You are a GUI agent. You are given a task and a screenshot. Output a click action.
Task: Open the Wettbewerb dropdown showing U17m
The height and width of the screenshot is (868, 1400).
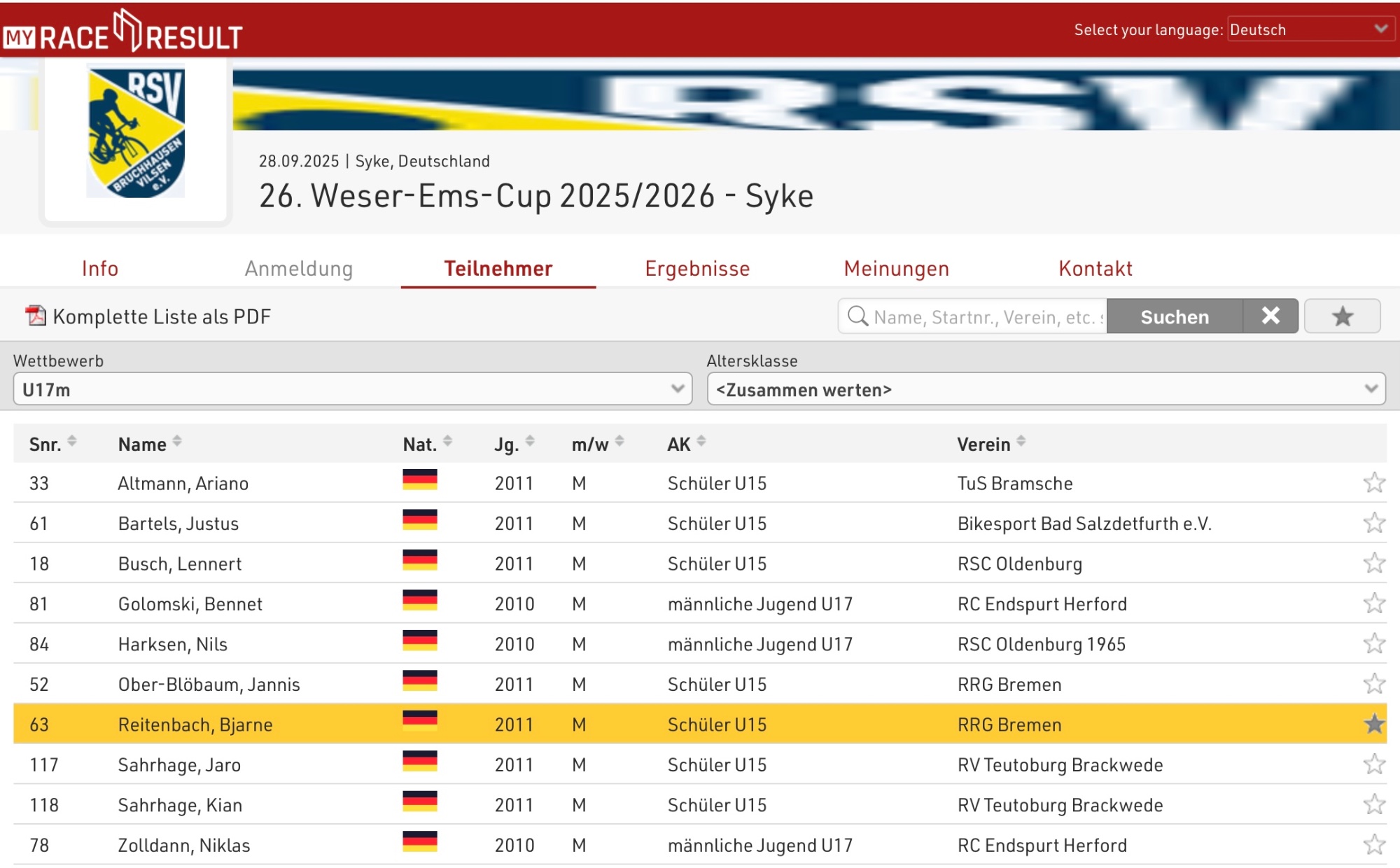pos(352,389)
